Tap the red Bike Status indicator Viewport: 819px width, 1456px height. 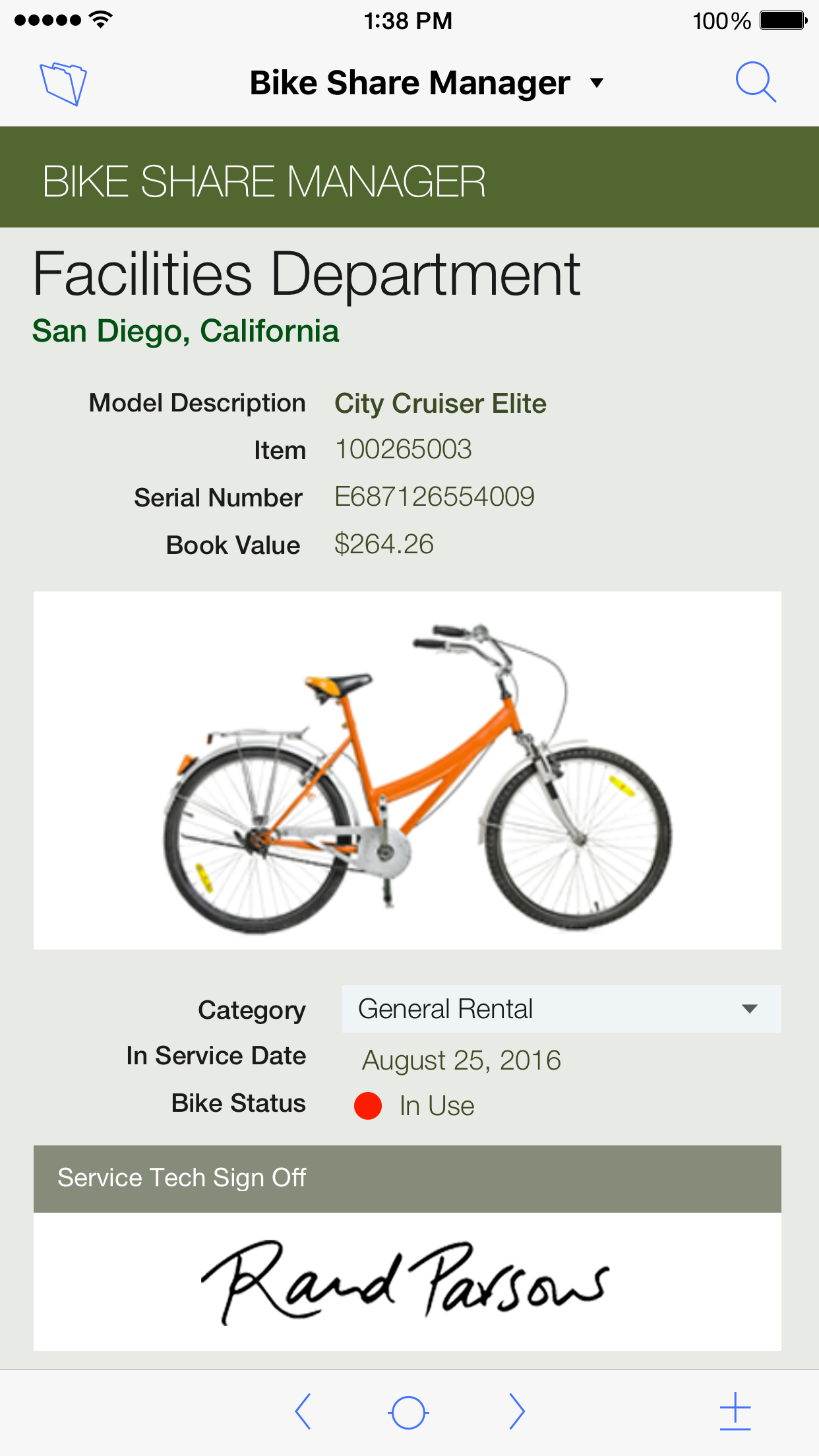click(368, 1106)
